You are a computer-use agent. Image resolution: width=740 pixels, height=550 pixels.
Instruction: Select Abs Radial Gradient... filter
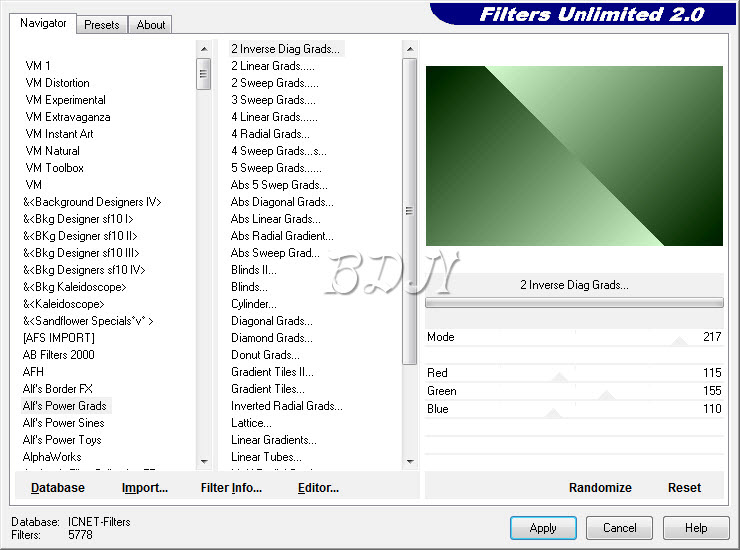tap(282, 236)
